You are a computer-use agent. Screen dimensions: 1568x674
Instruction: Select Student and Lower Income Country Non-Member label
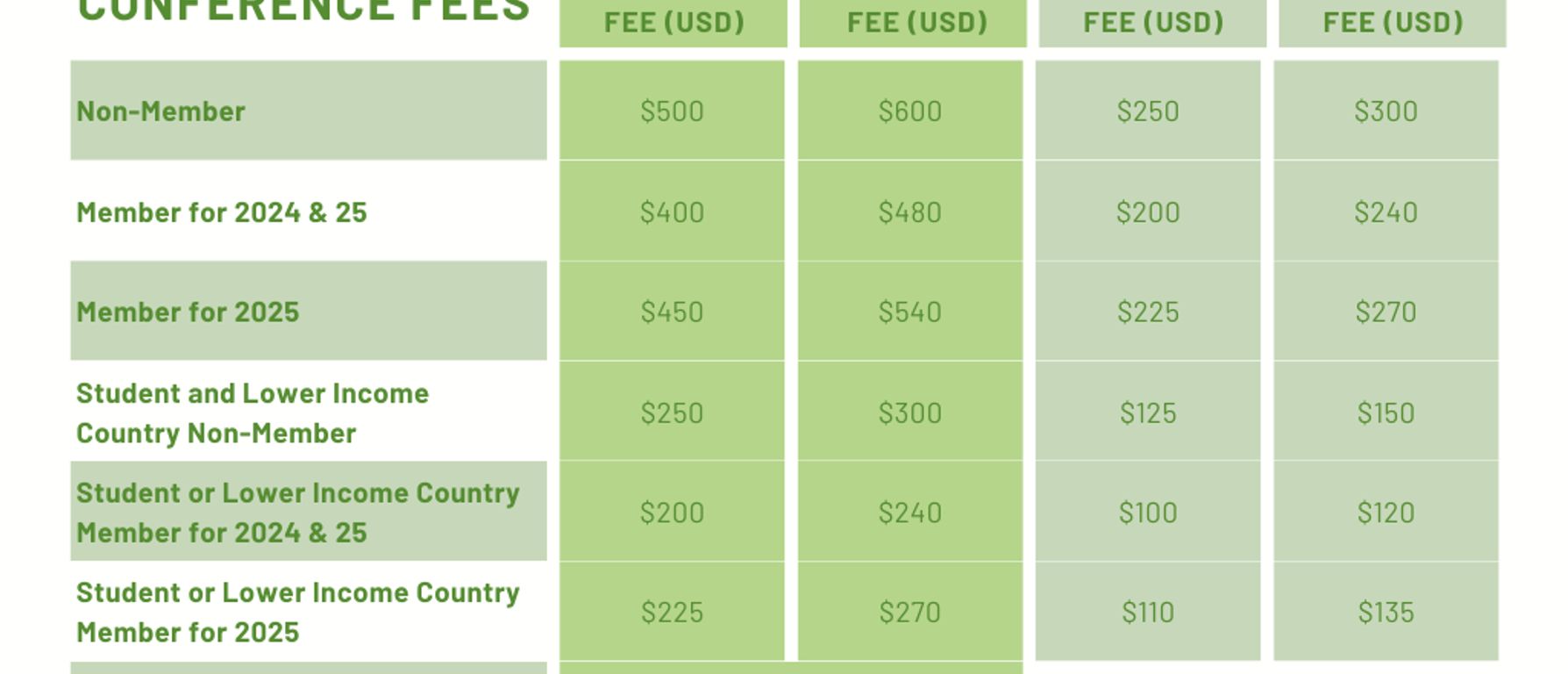(252, 412)
